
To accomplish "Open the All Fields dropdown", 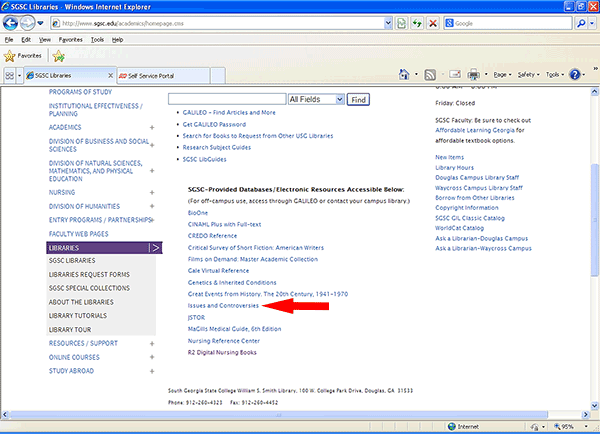I will point(315,100).
